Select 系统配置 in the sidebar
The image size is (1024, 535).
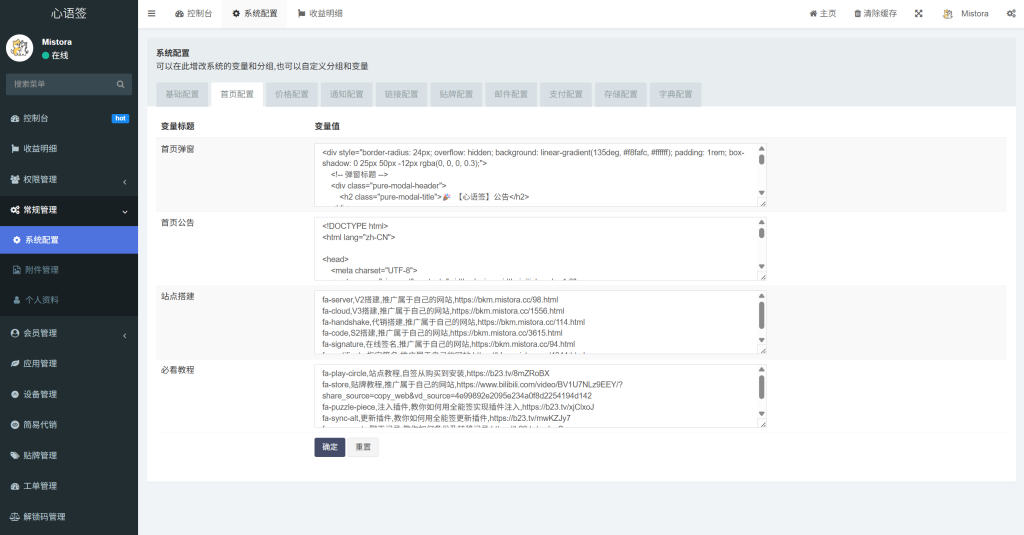(69, 240)
